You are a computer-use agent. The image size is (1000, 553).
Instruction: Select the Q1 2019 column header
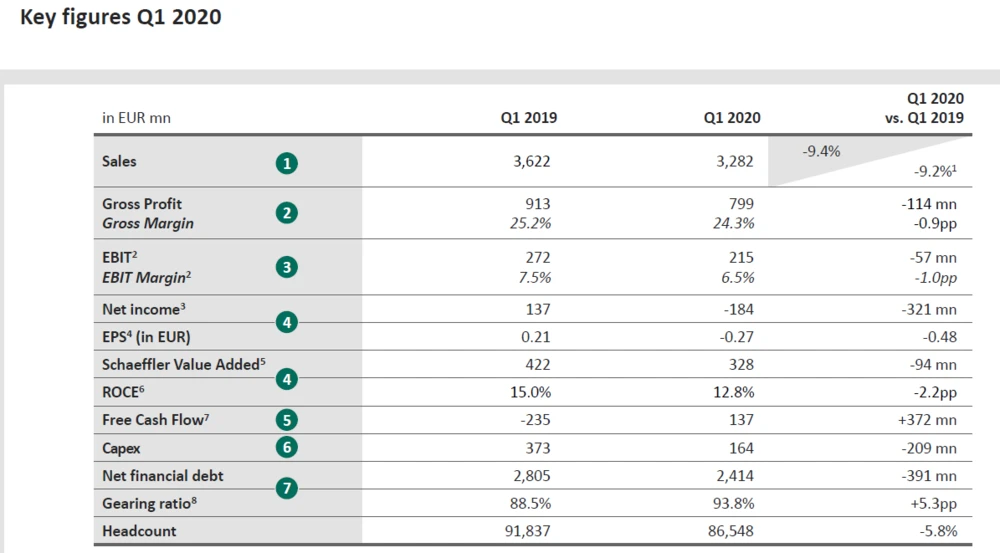(529, 118)
